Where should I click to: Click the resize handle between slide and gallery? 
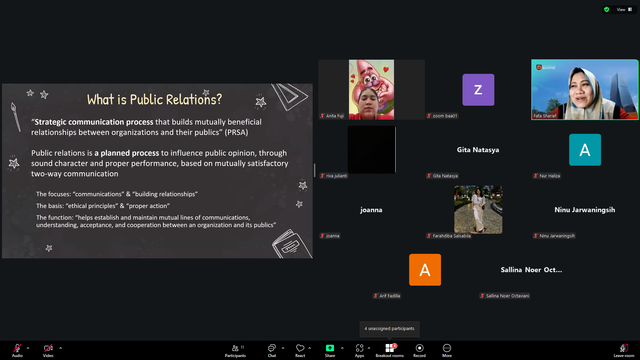pyautogui.click(x=315, y=170)
